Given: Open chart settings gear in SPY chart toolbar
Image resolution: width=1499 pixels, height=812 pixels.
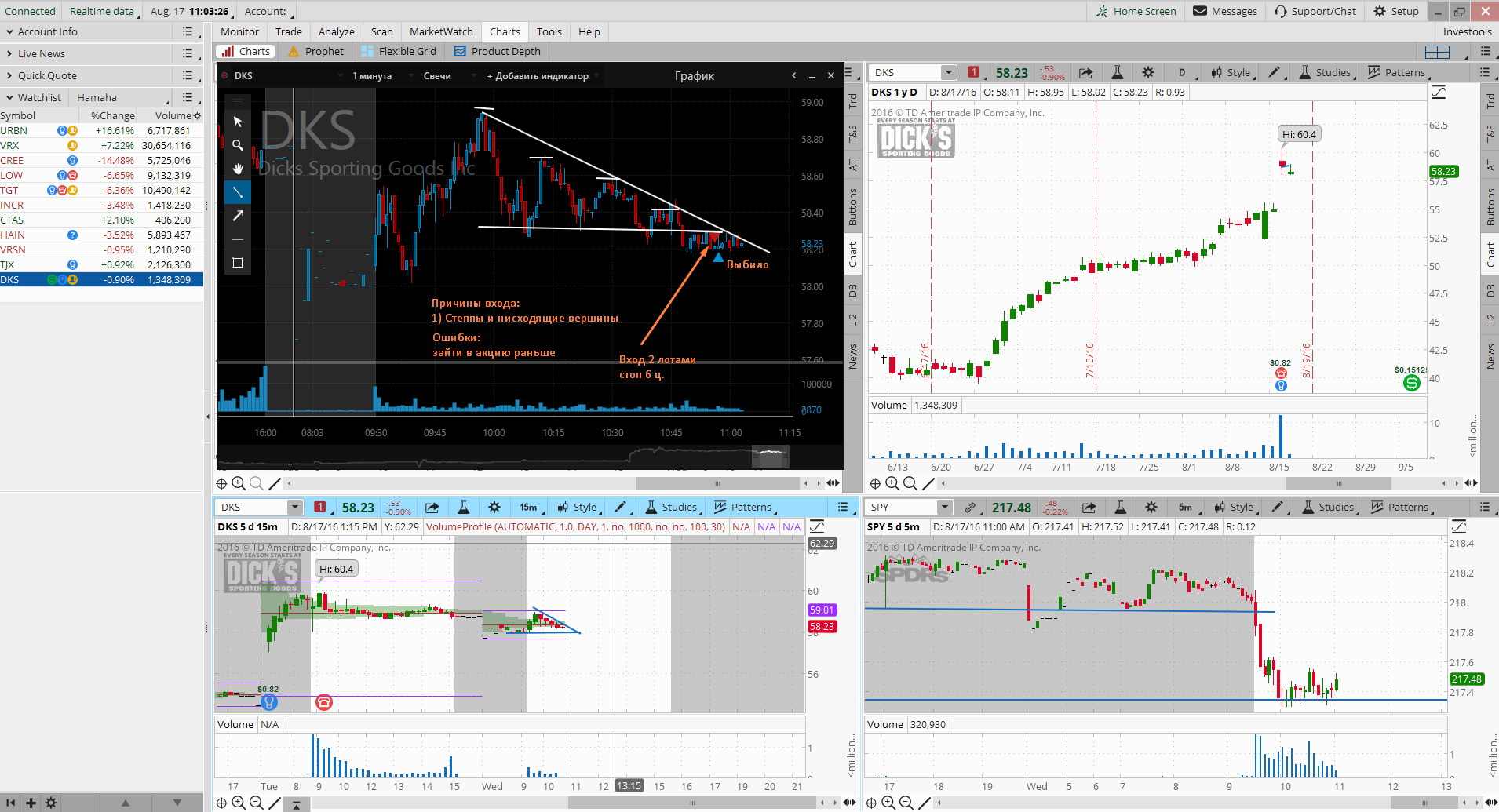Looking at the screenshot, I should (1151, 507).
